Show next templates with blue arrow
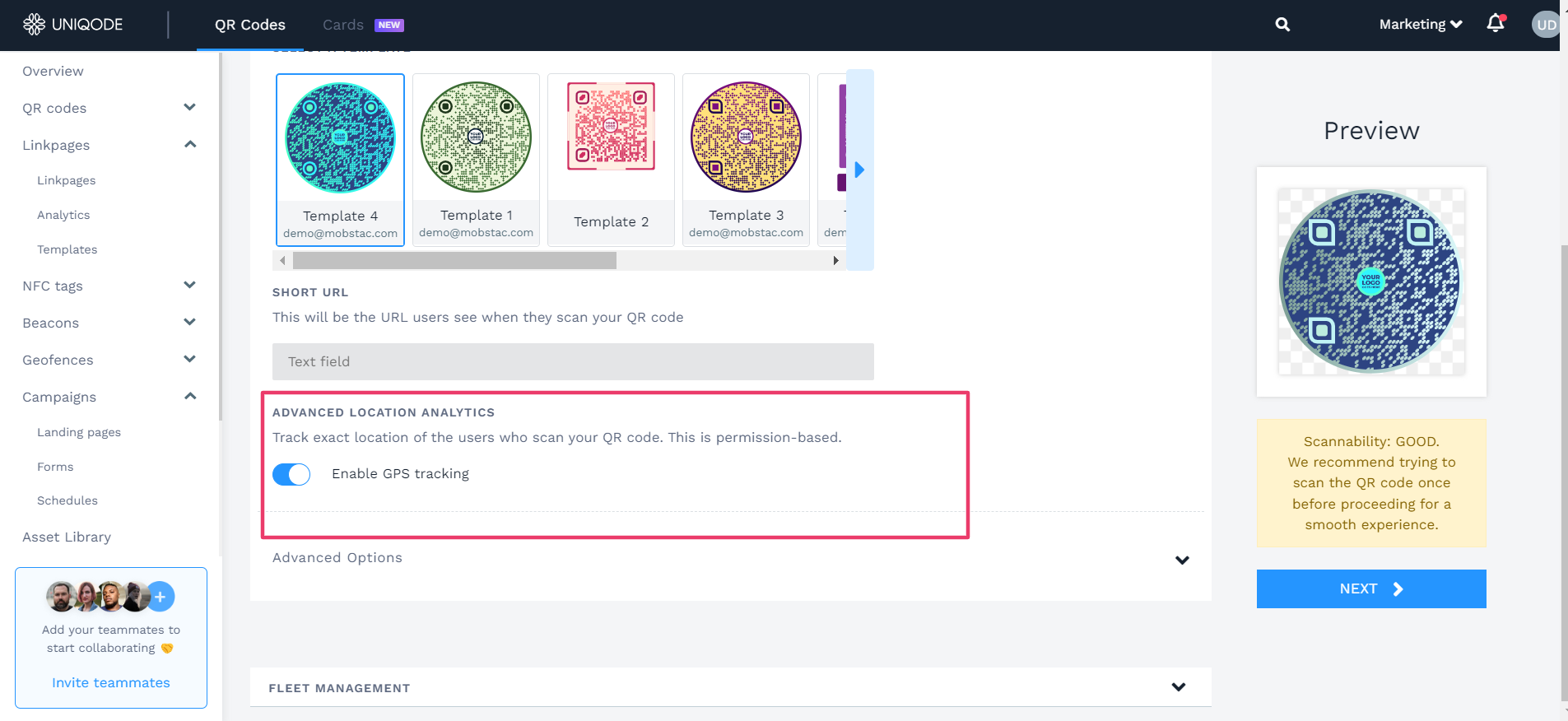1568x721 pixels. pos(859,170)
